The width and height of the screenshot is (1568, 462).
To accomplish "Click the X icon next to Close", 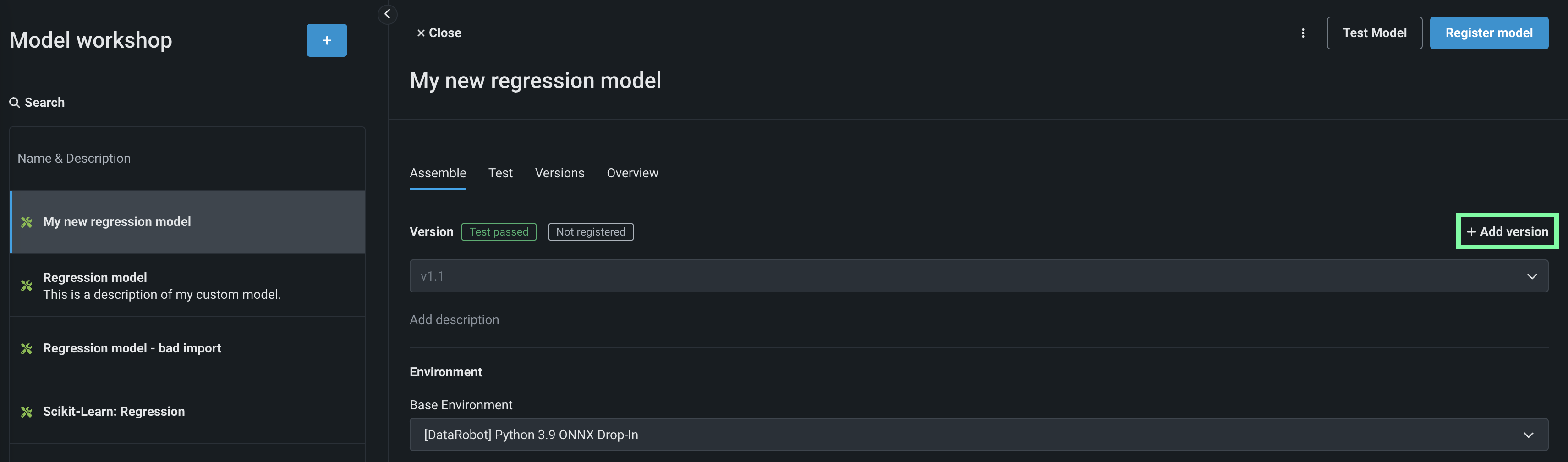I will 421,33.
